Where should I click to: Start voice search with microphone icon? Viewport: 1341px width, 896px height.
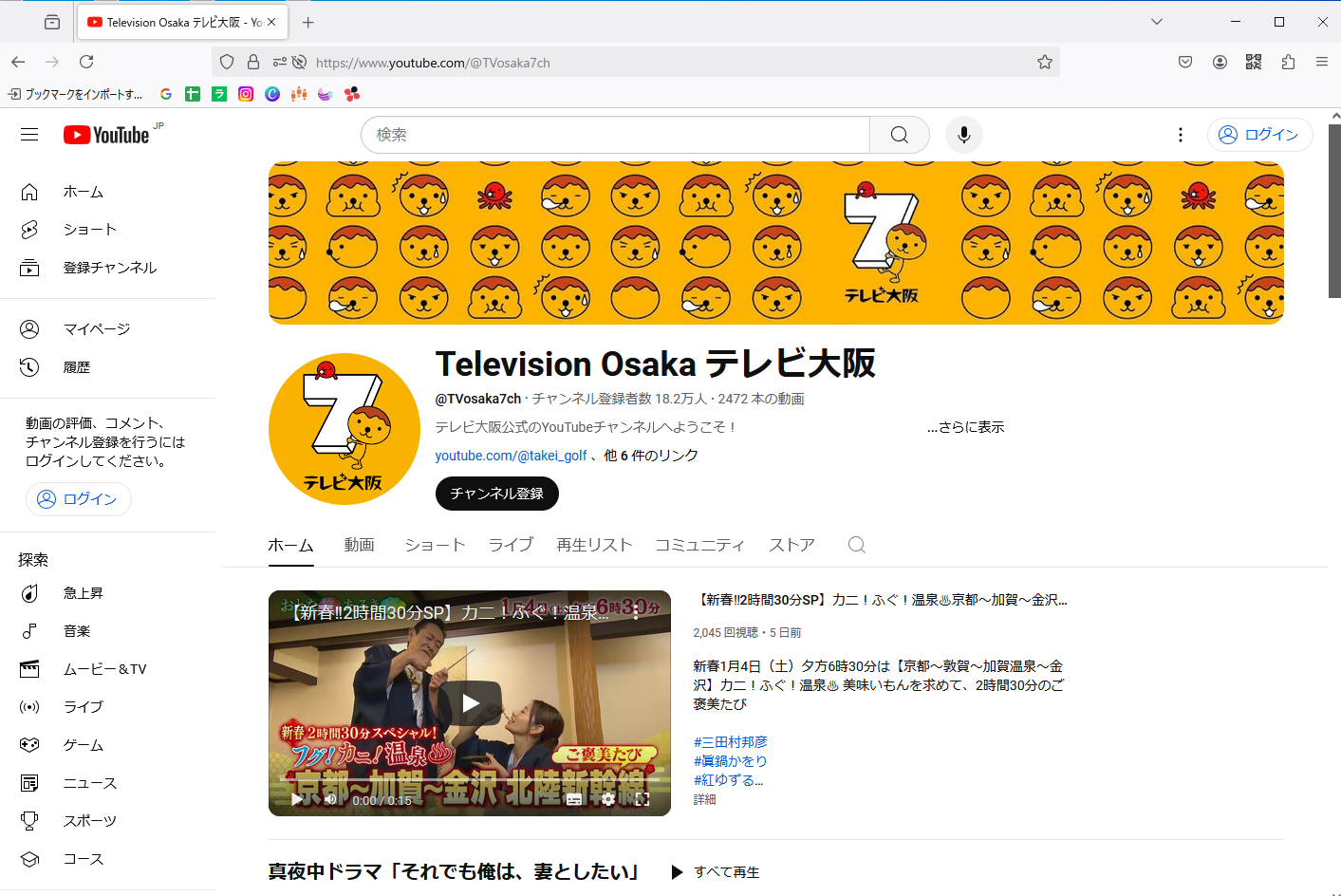click(x=963, y=135)
